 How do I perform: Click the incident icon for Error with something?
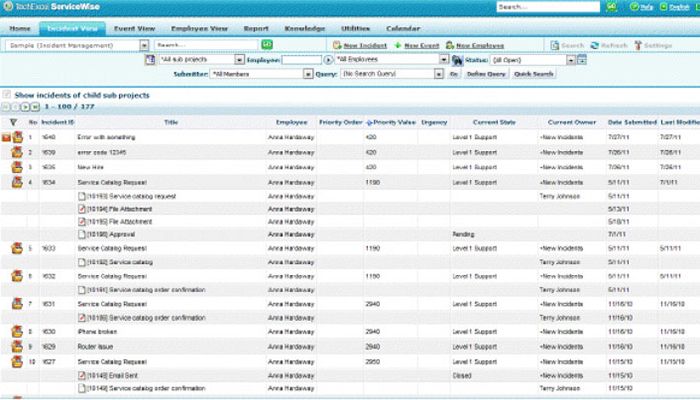17,137
